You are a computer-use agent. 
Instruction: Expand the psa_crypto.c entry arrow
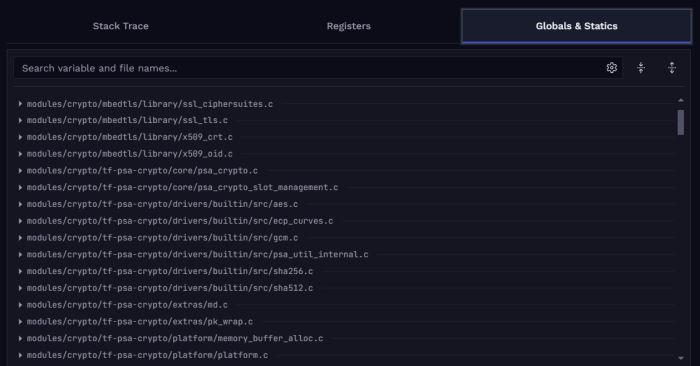pos(20,171)
